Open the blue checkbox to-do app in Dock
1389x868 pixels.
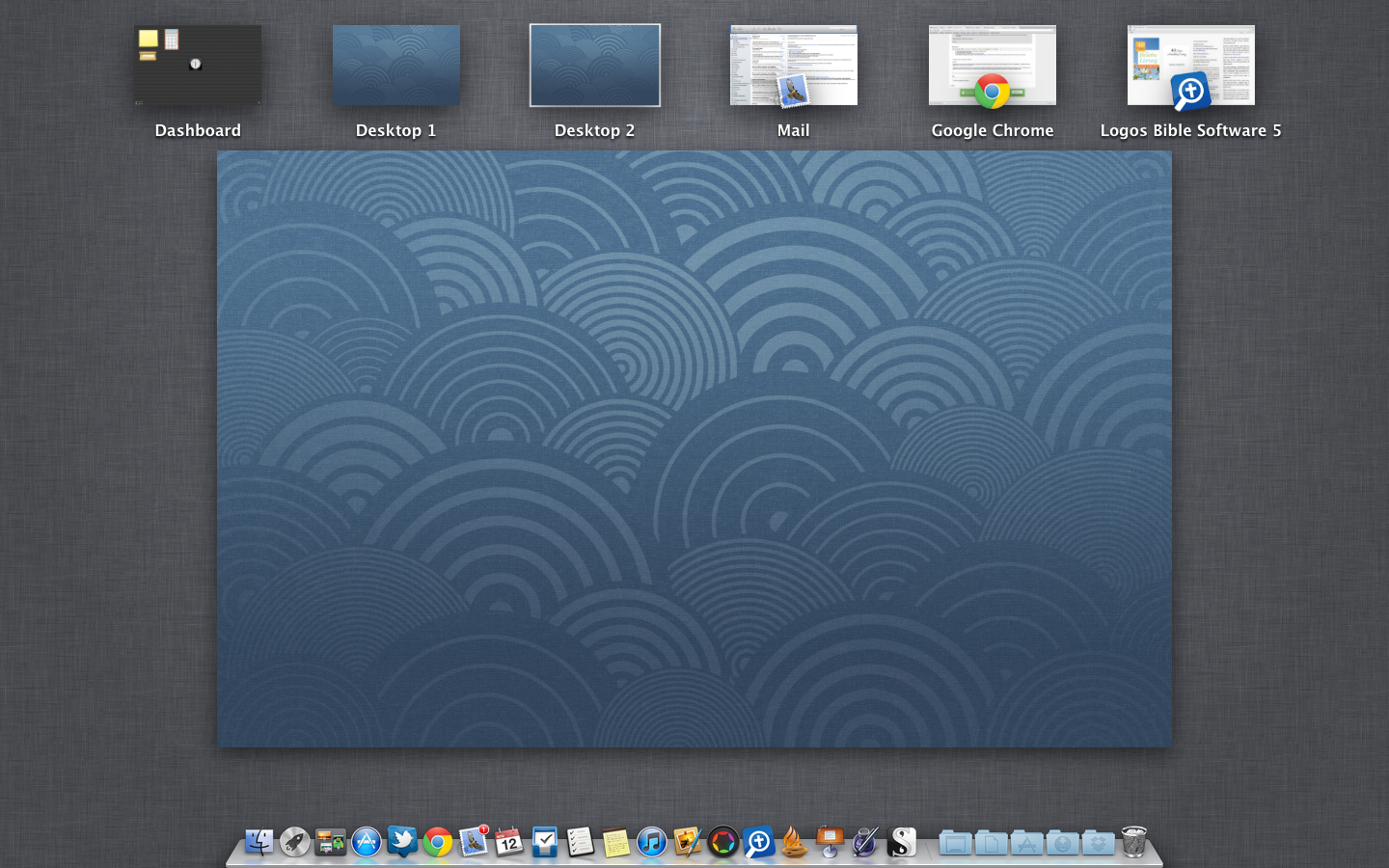click(545, 842)
